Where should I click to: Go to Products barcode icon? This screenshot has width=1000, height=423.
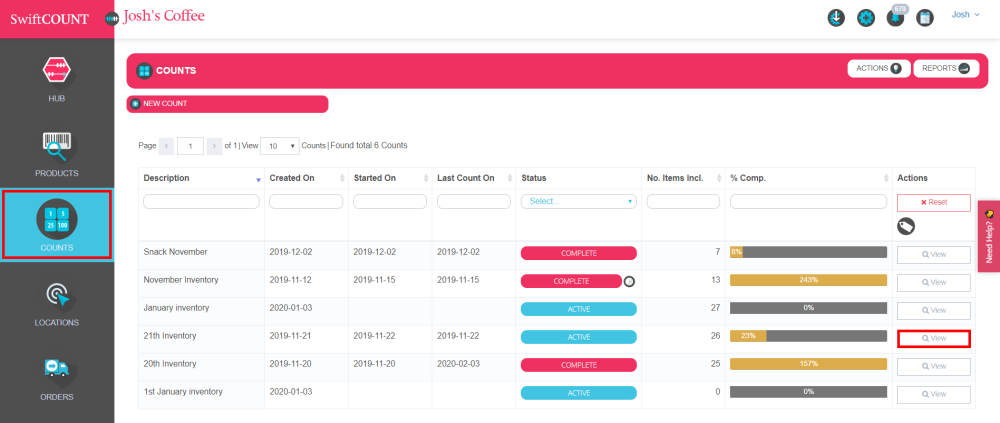pos(57,149)
